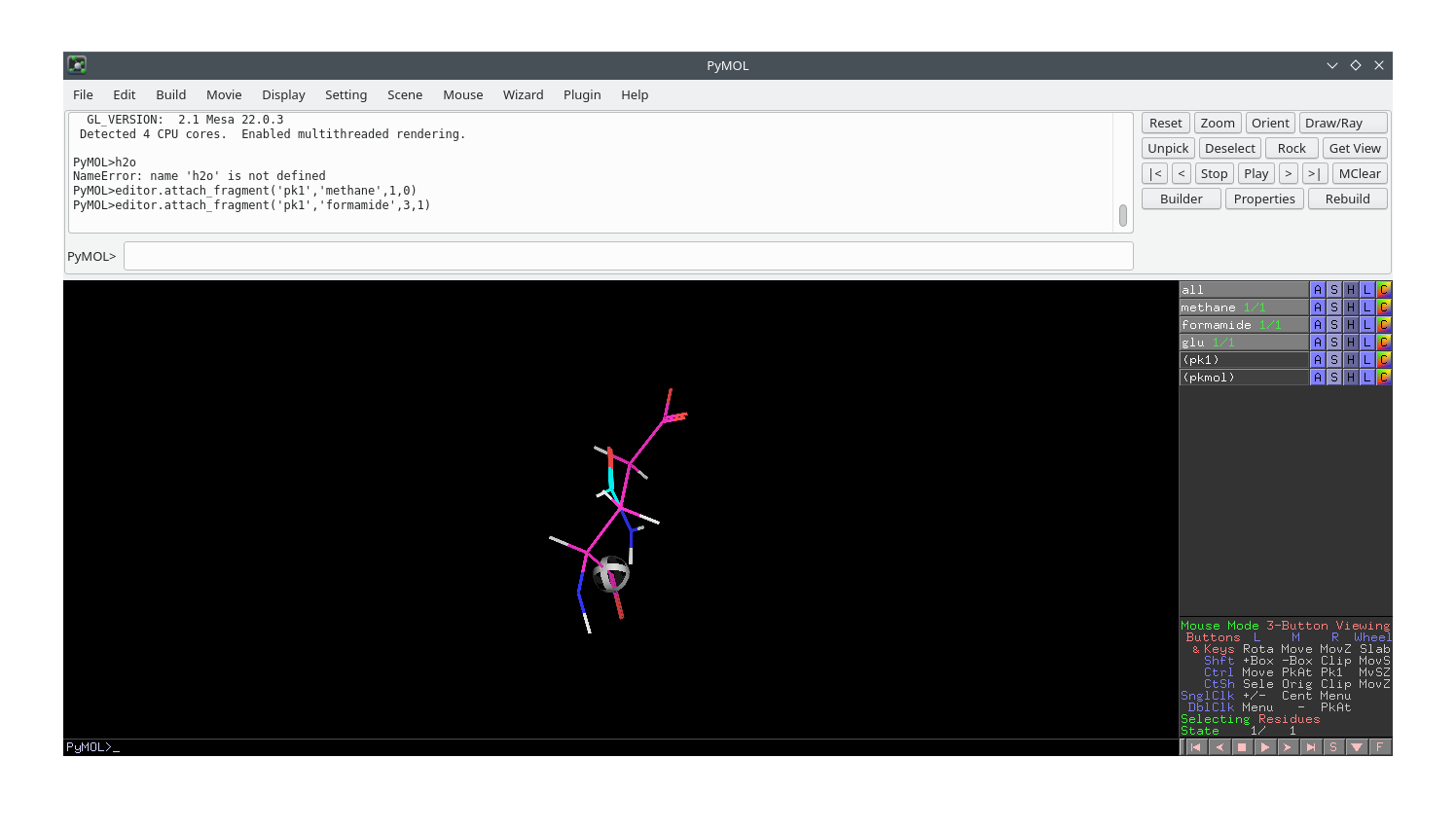The width and height of the screenshot is (1456, 831).
Task: Open Action menu for methane object
Action: pos(1318,307)
